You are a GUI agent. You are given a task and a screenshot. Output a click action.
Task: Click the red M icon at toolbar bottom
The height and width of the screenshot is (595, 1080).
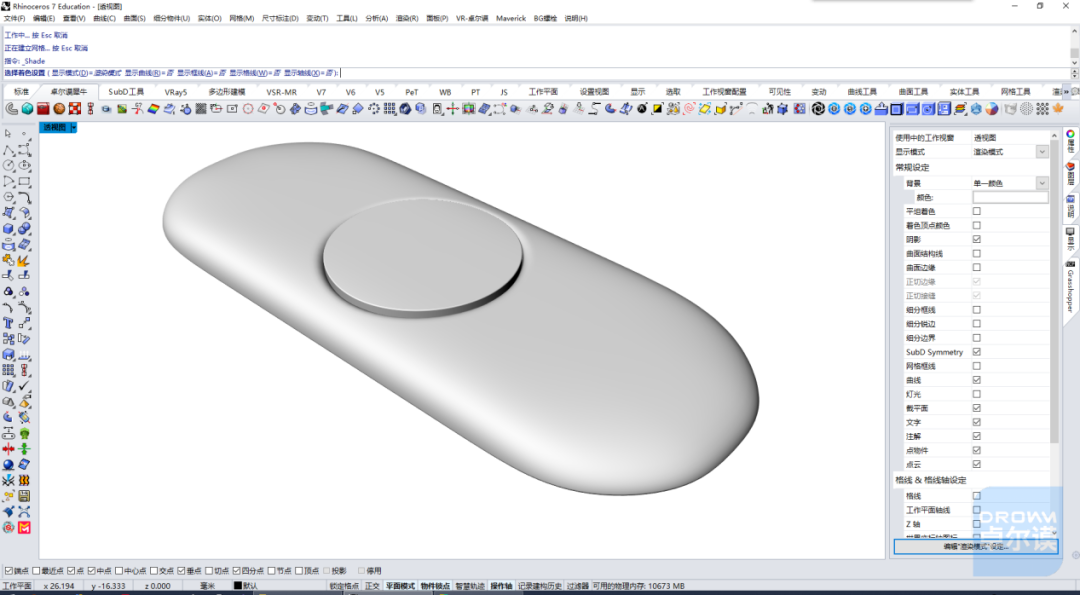[x=24, y=528]
